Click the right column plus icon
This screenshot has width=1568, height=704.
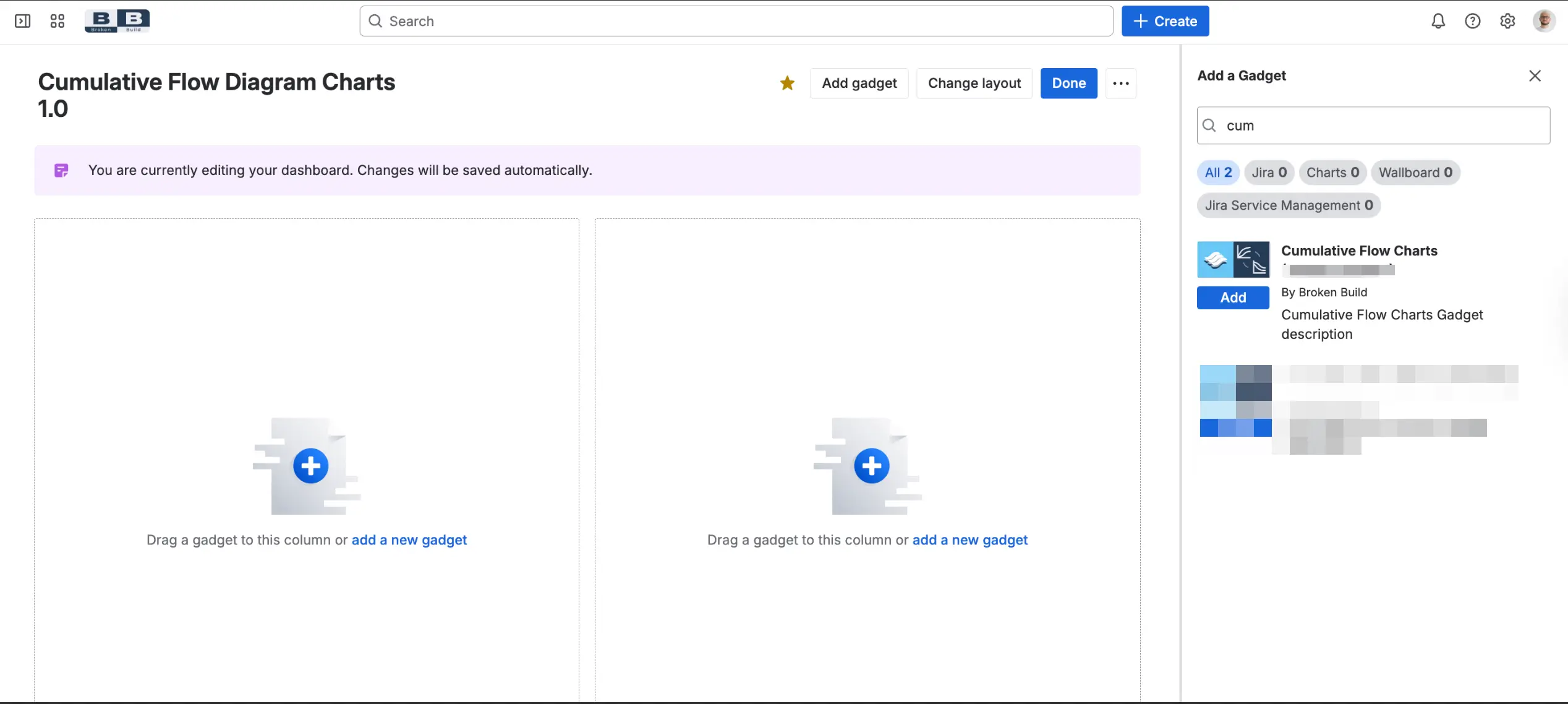pyautogui.click(x=871, y=466)
